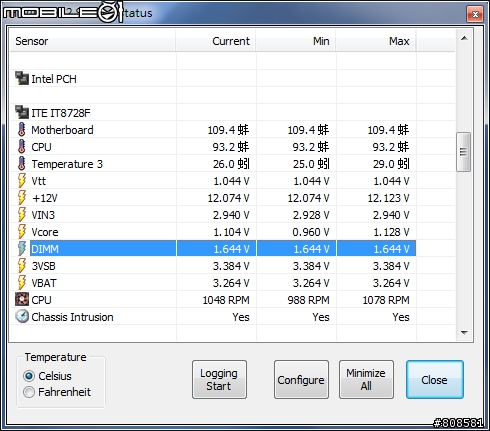Click the Motherboard thermometer icon
Viewport: 490px width, 431px height.
[x=22, y=129]
